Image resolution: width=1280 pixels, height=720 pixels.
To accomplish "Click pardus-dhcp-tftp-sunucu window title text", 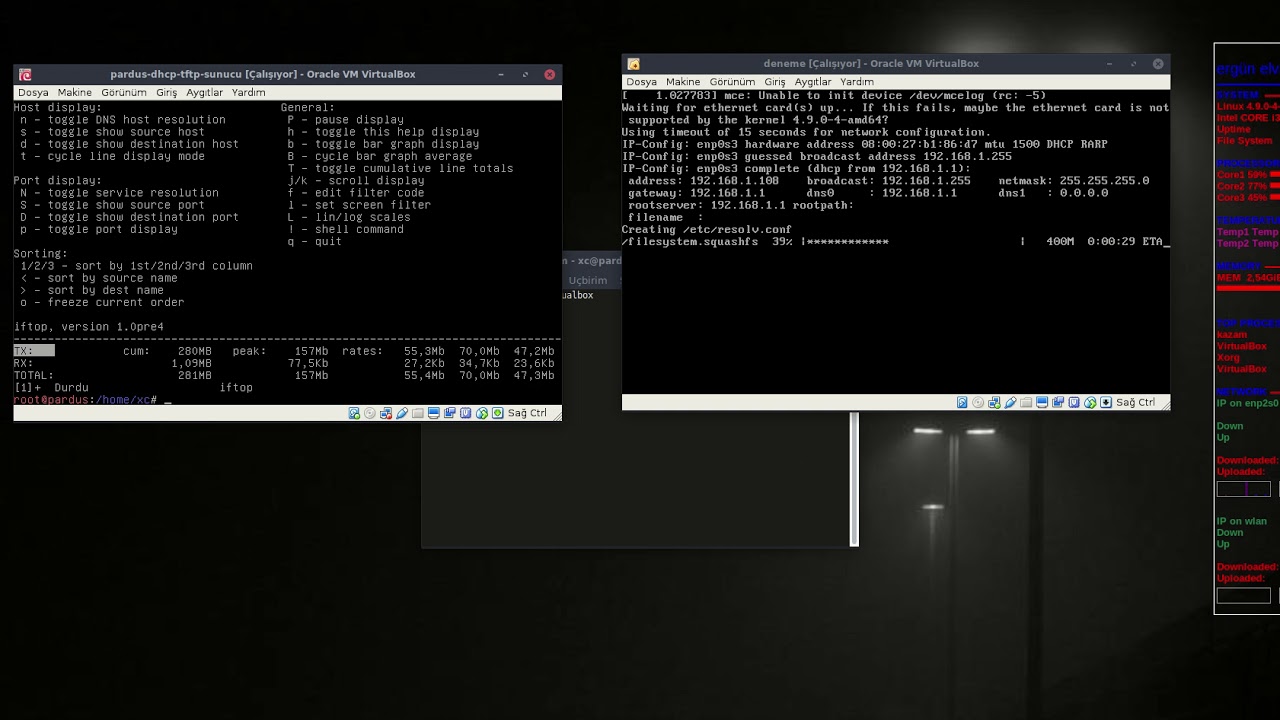I will tap(263, 74).
